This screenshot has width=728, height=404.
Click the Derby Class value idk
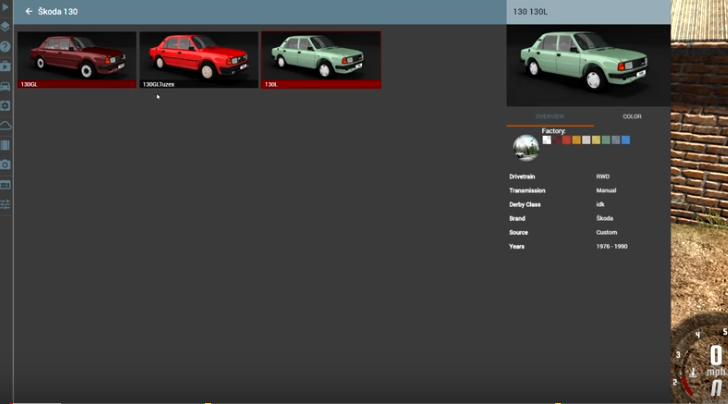(x=600, y=204)
